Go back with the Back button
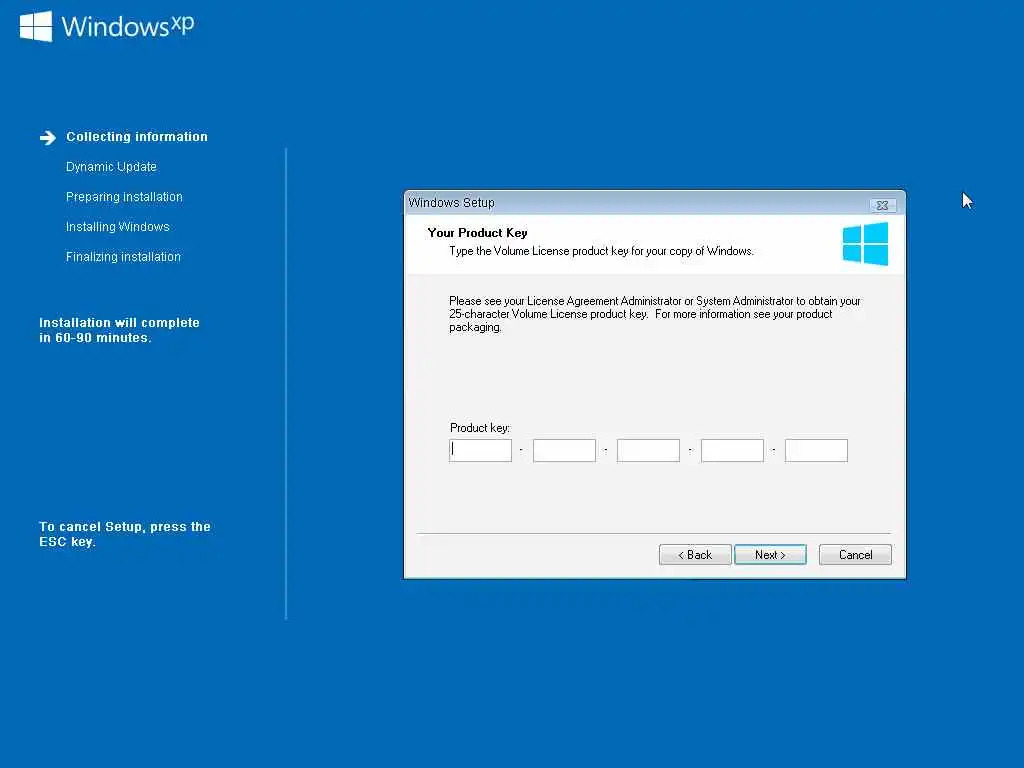 click(695, 554)
